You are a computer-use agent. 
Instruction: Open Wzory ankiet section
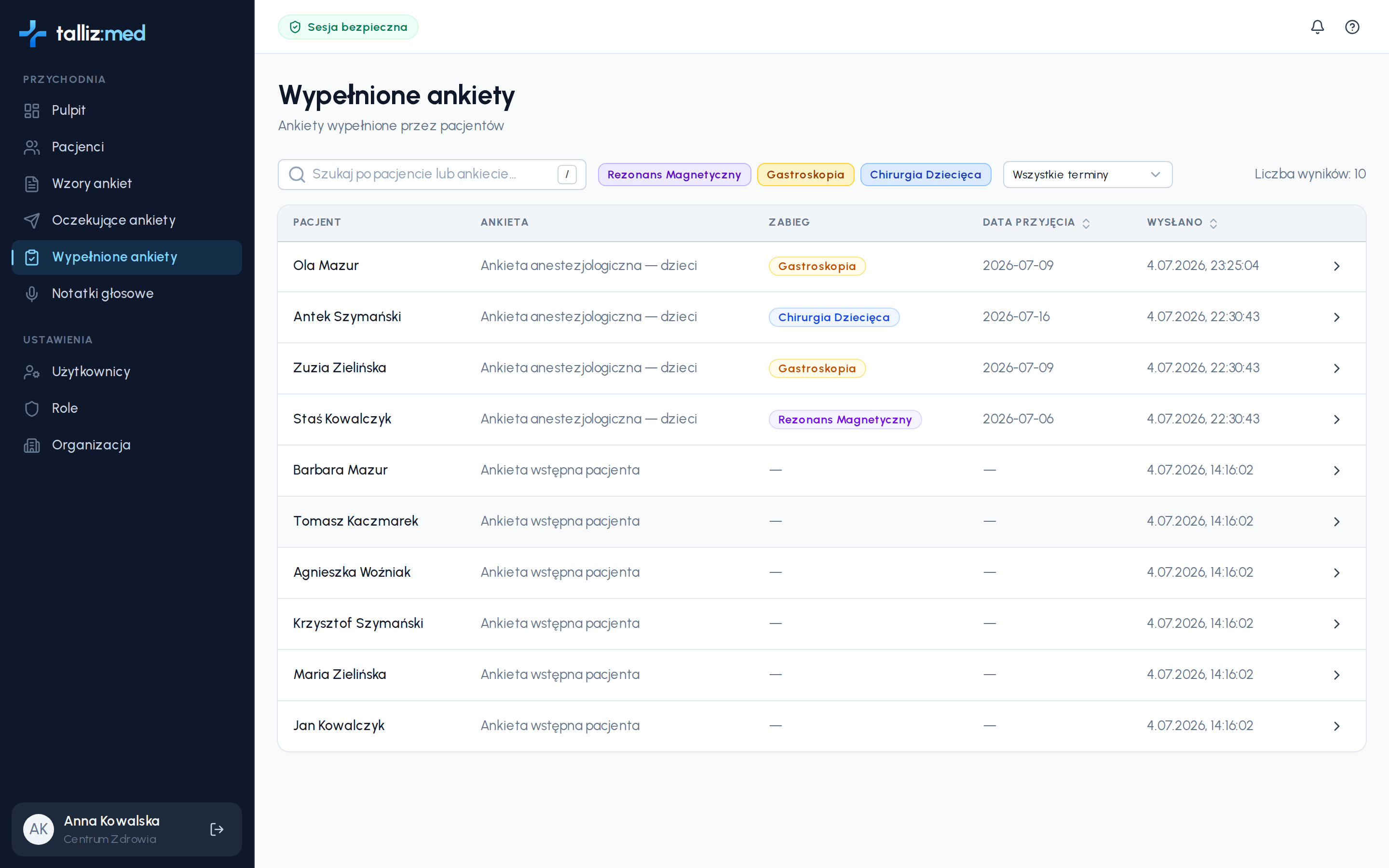(127, 184)
